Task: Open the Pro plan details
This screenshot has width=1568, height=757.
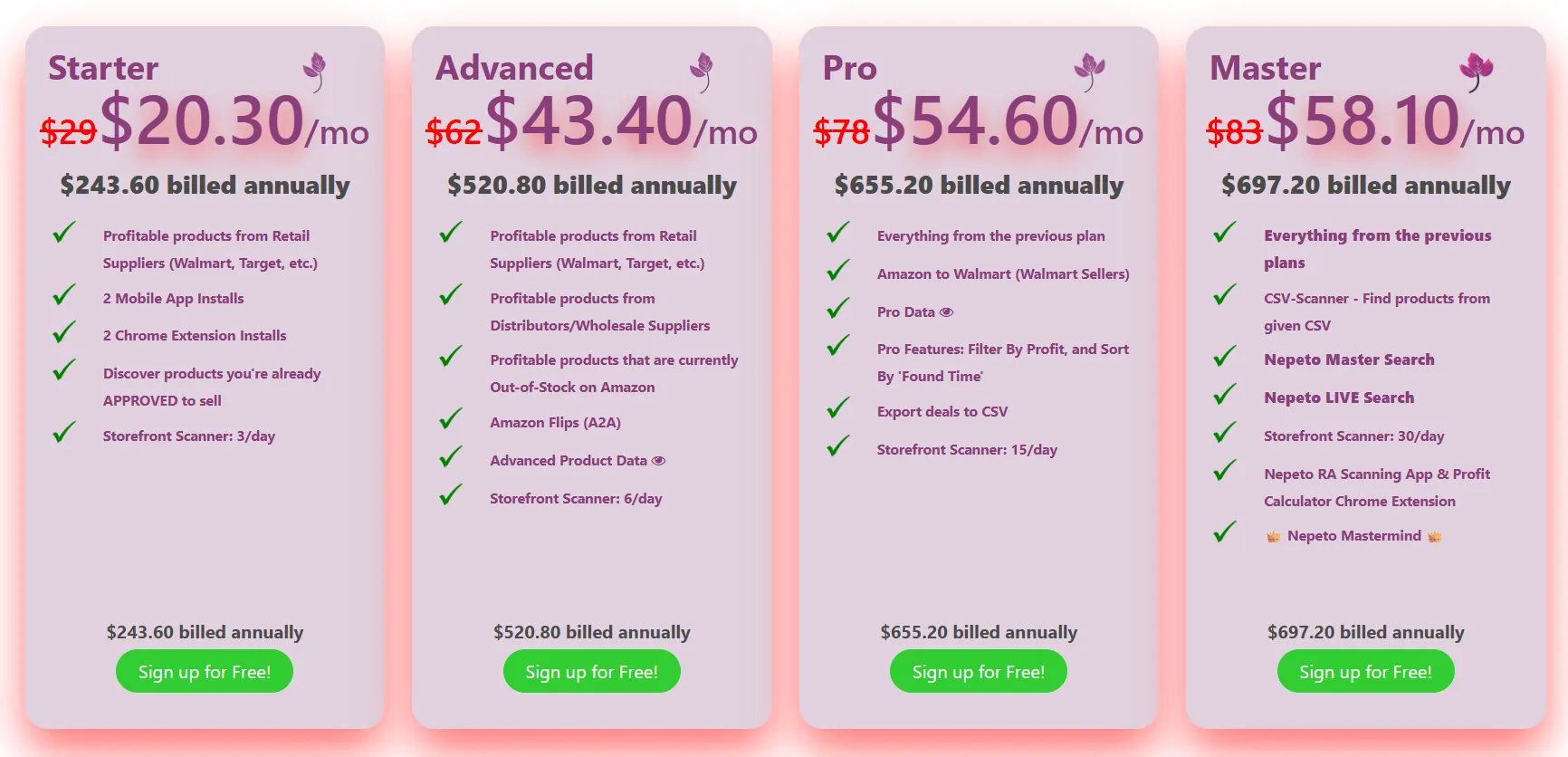Action: [848, 68]
